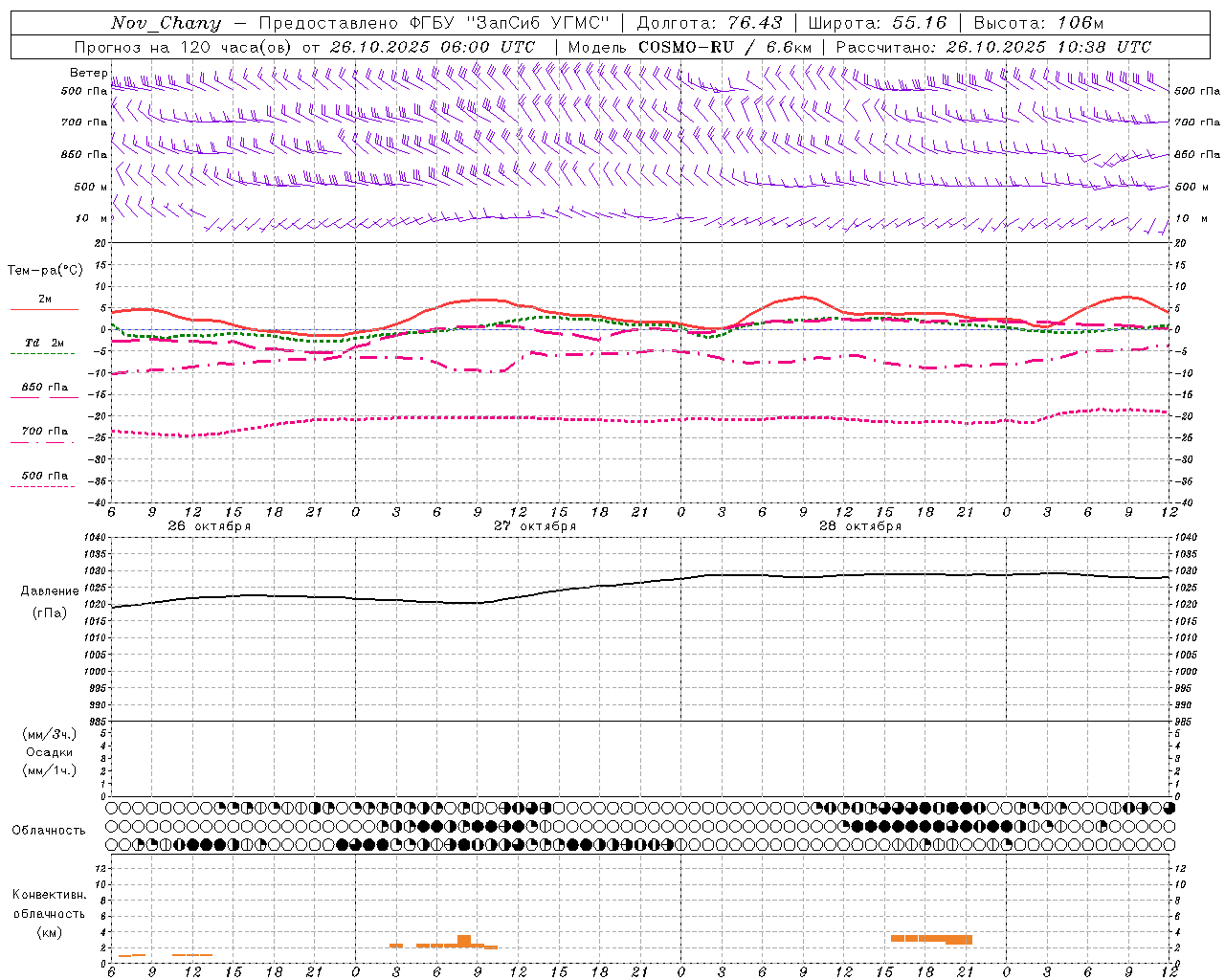Click the Облачность cloud cover label
The width and height of the screenshot is (1225, 980).
(49, 830)
